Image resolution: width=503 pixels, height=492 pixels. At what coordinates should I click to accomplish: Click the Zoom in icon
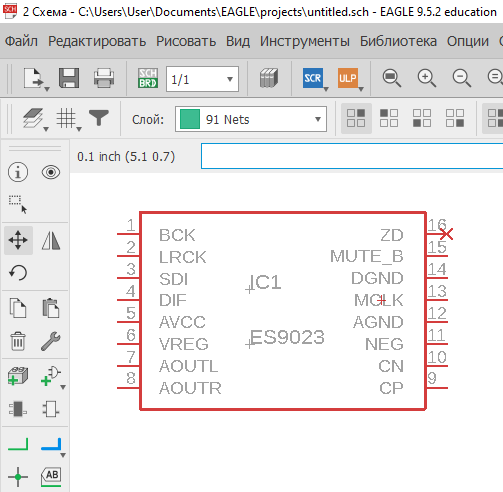coord(427,79)
